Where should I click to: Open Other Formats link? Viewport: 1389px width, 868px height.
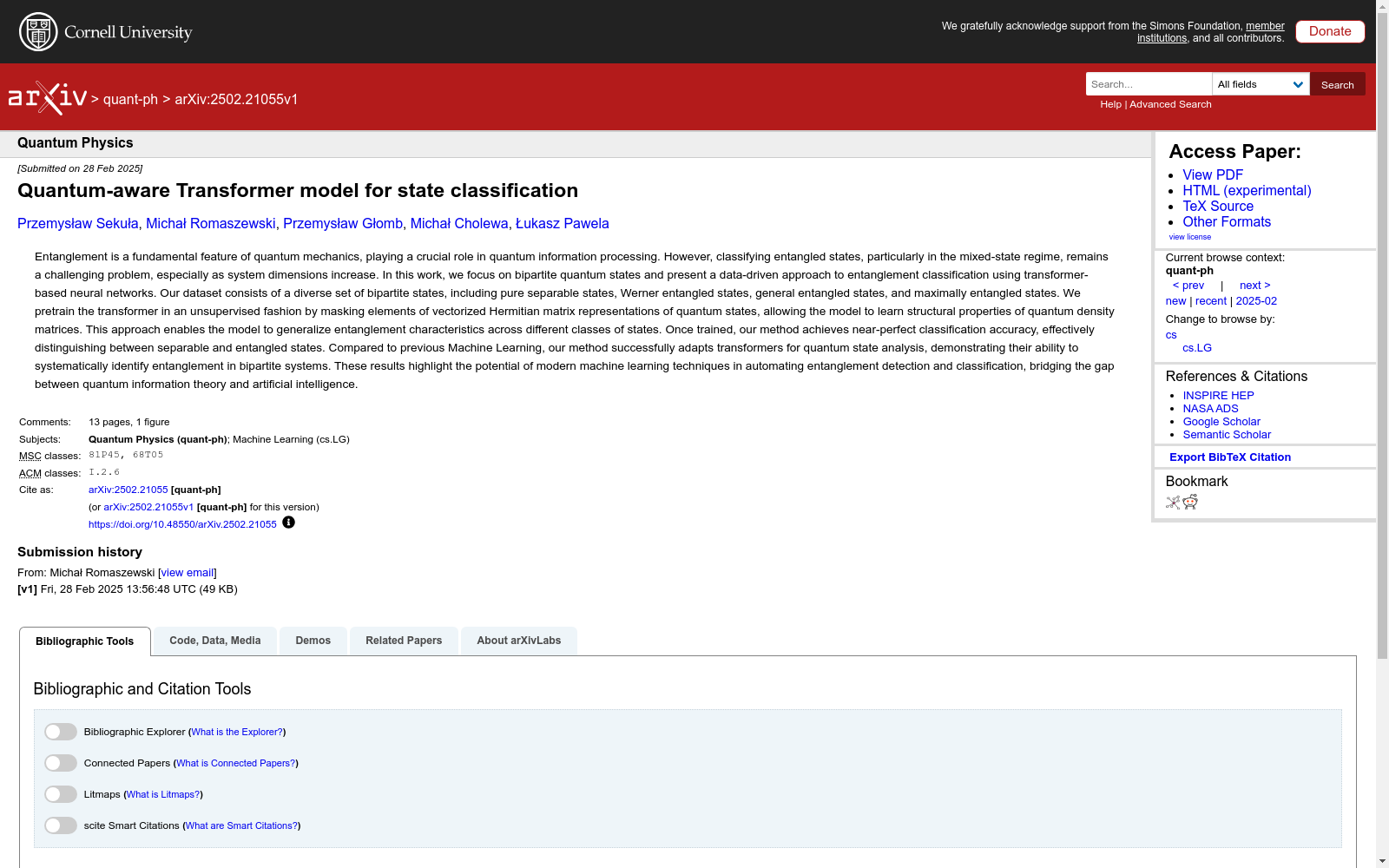pos(1227,221)
